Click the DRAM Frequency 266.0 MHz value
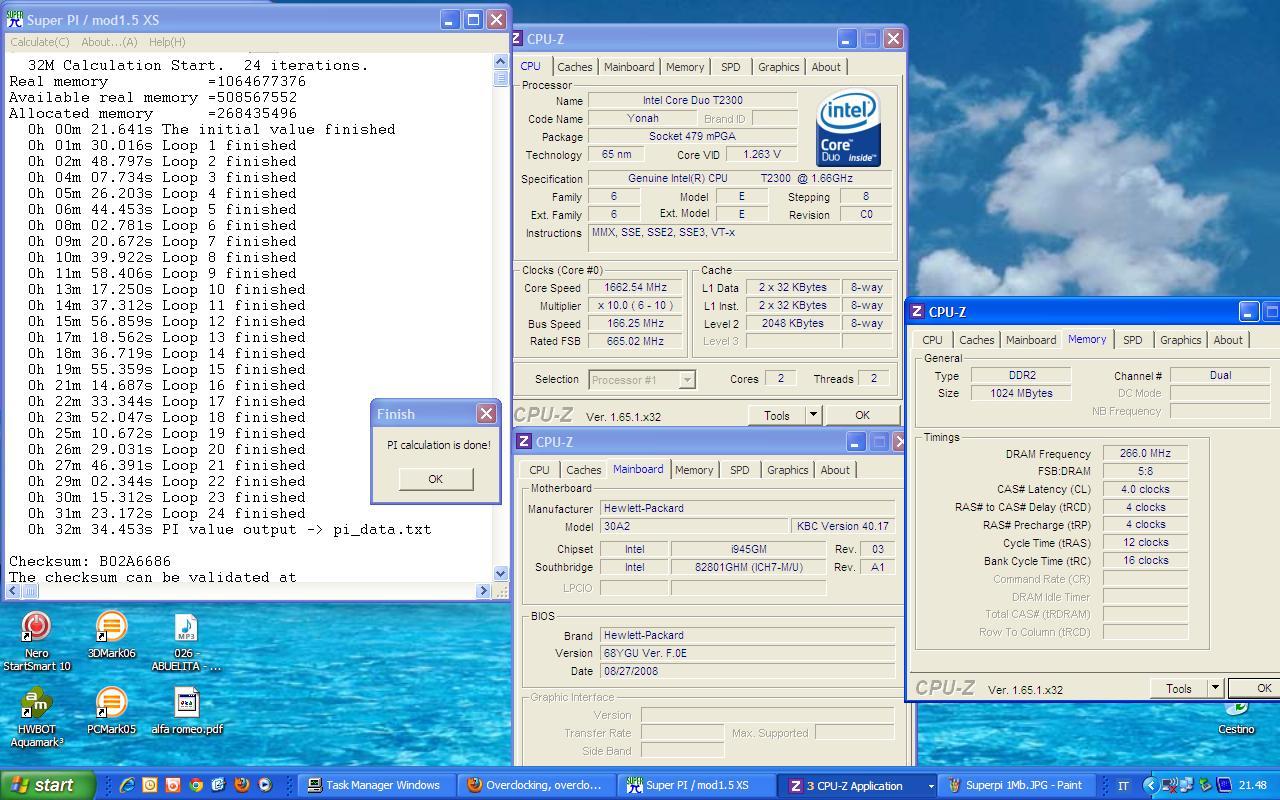Viewport: 1280px width, 800px height. [x=1145, y=453]
